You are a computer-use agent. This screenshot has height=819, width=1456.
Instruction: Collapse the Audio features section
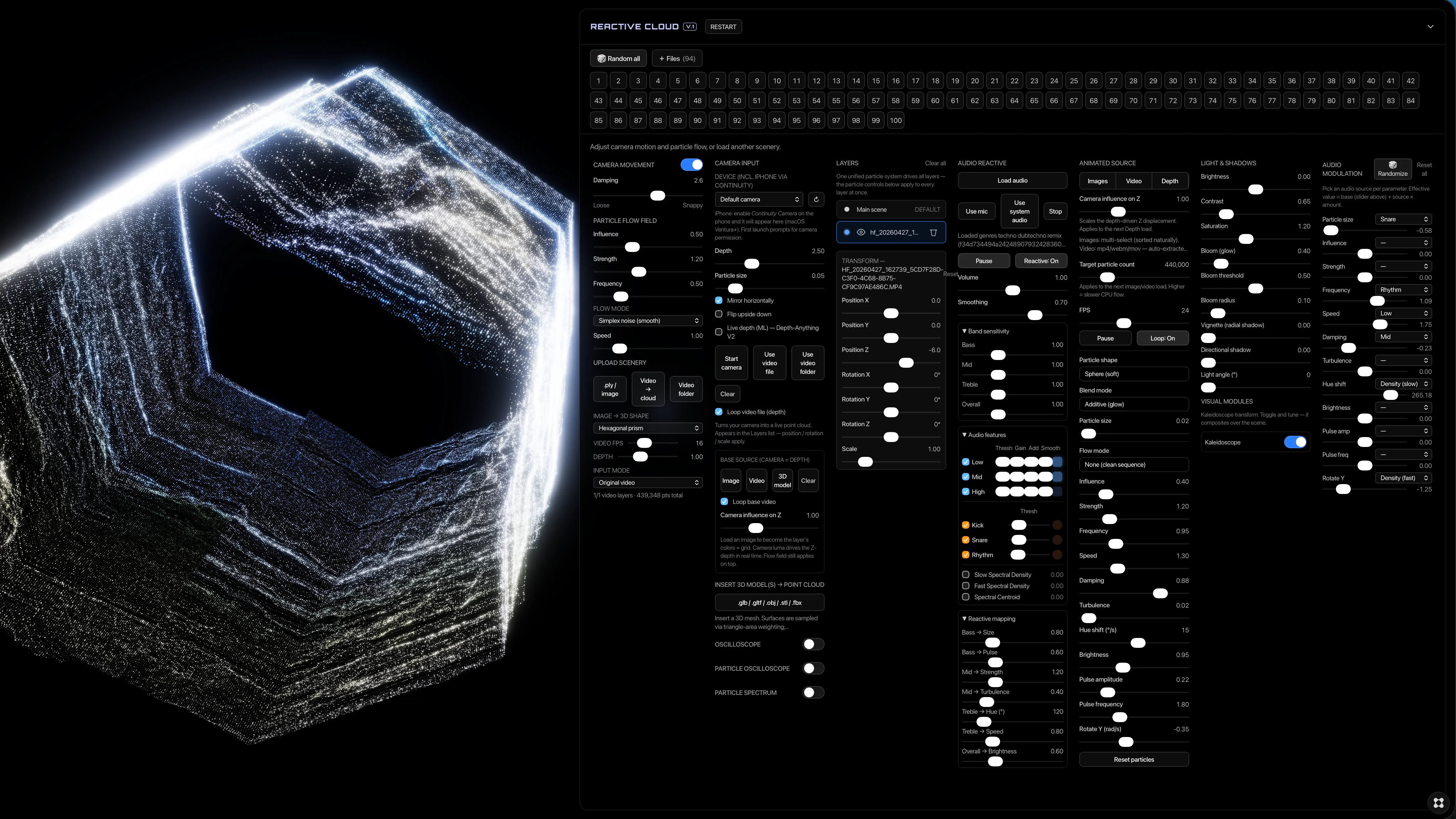coord(984,435)
